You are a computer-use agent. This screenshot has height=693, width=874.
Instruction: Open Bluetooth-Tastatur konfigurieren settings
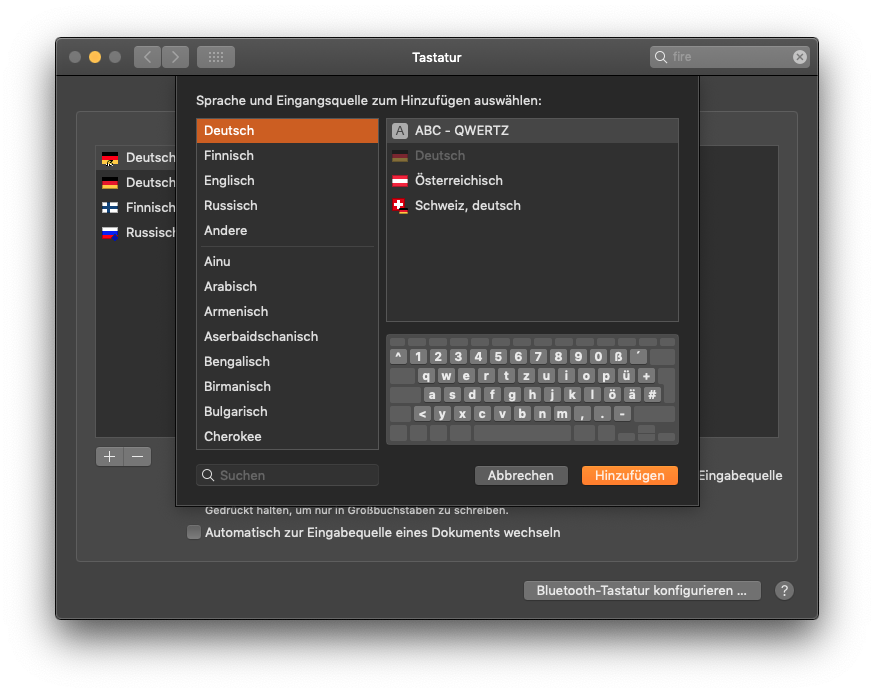pyautogui.click(x=641, y=591)
